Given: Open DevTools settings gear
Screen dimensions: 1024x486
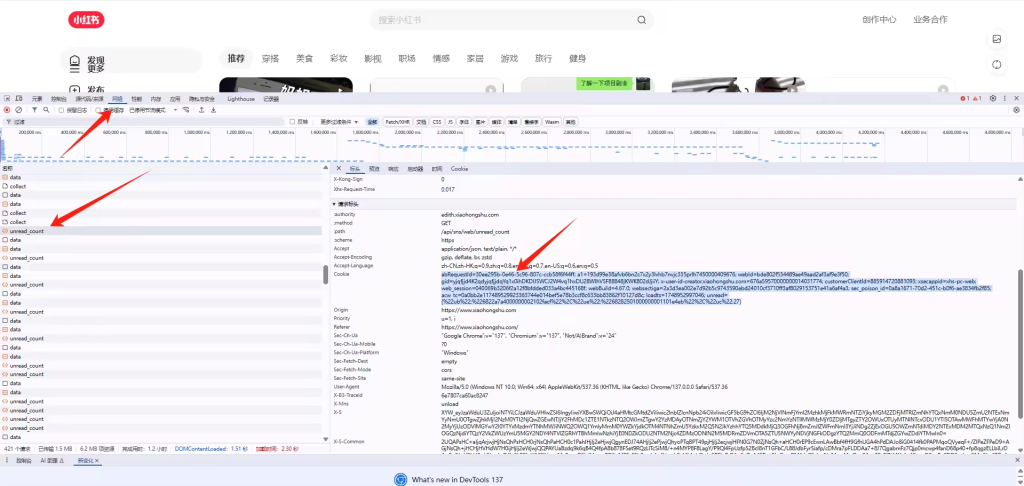Looking at the screenshot, I should click(993, 99).
